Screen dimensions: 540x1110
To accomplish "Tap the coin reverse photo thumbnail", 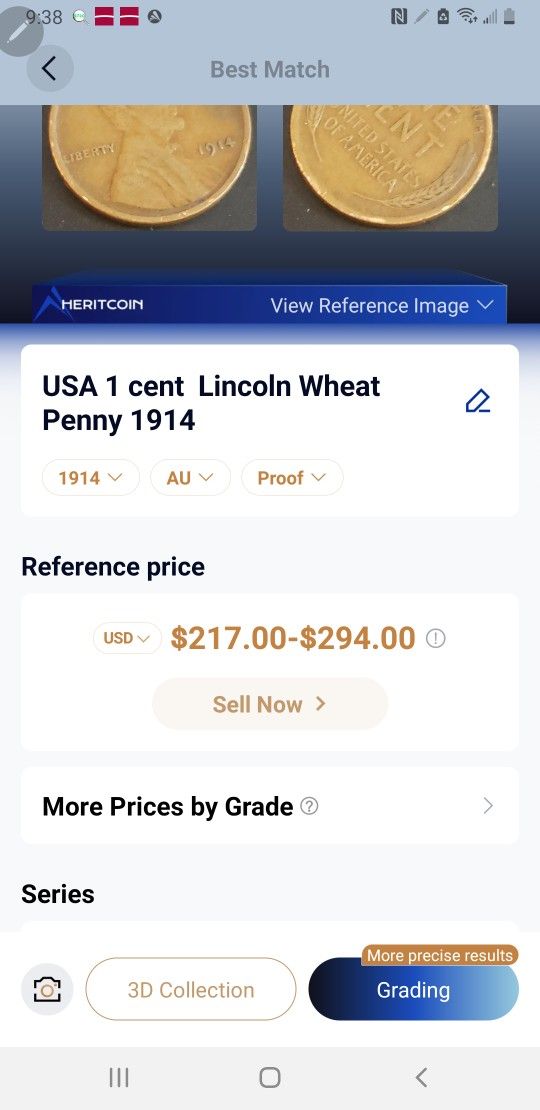I will [x=391, y=168].
